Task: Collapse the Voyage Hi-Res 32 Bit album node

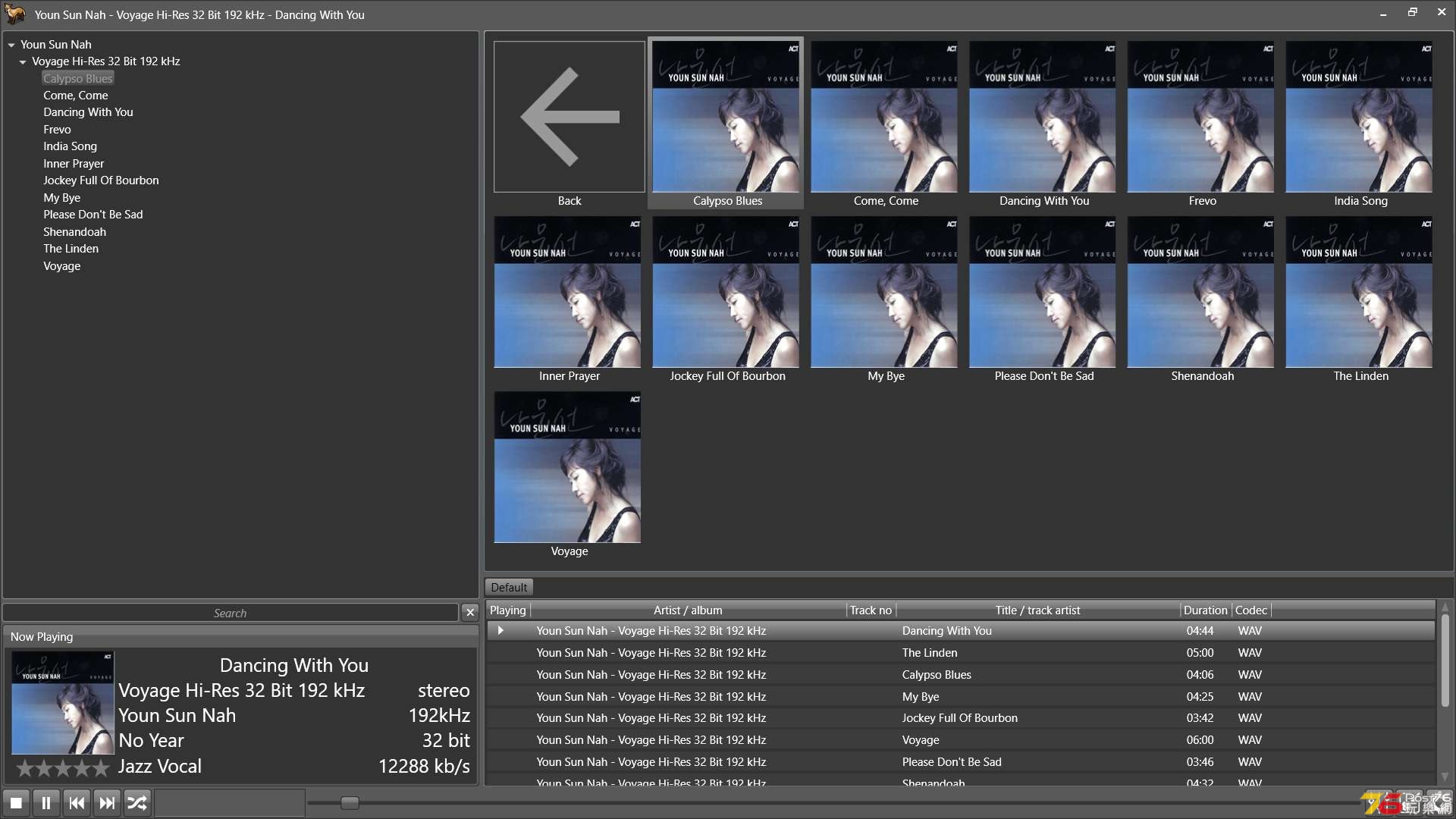Action: point(23,61)
